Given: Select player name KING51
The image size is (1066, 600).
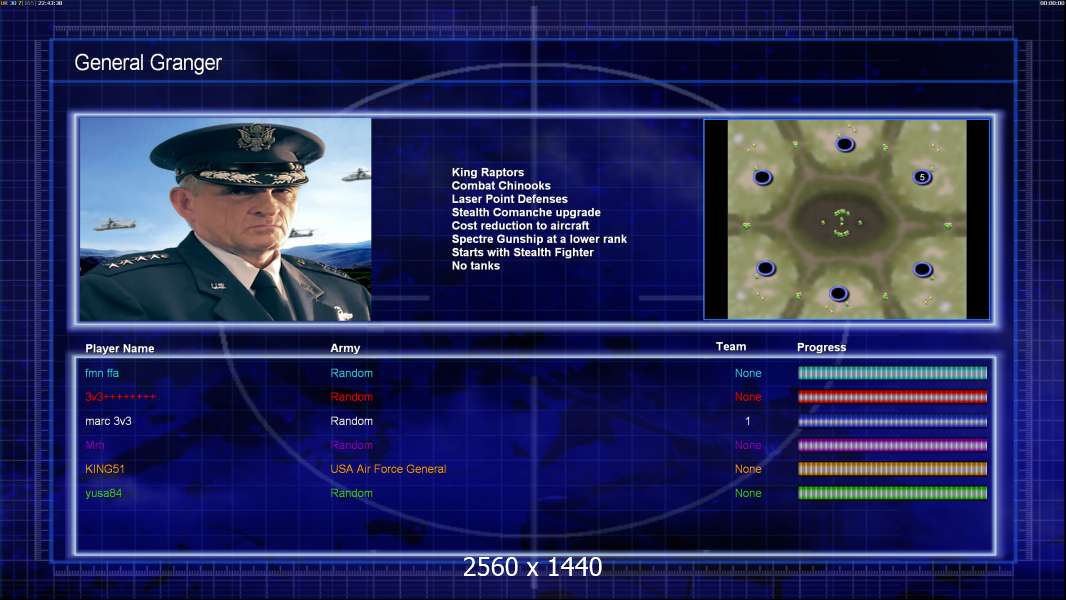Looking at the screenshot, I should coord(105,469).
